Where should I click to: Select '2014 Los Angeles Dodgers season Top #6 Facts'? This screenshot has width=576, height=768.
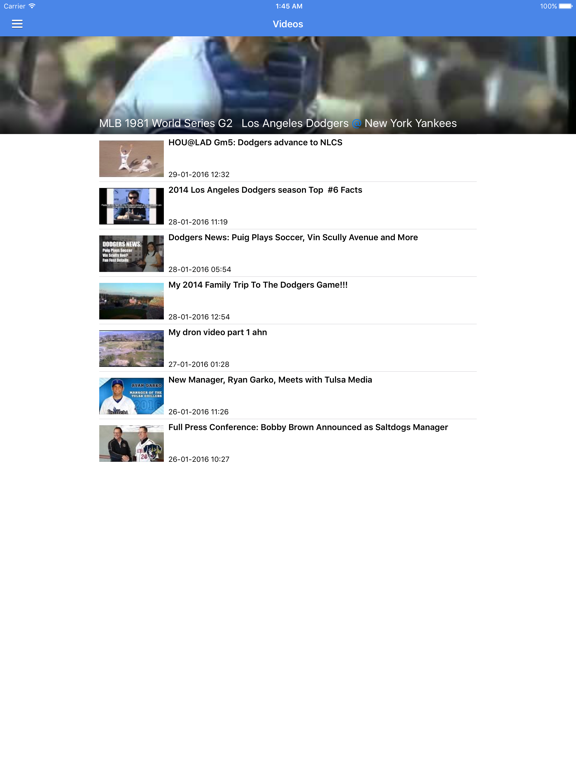click(265, 190)
